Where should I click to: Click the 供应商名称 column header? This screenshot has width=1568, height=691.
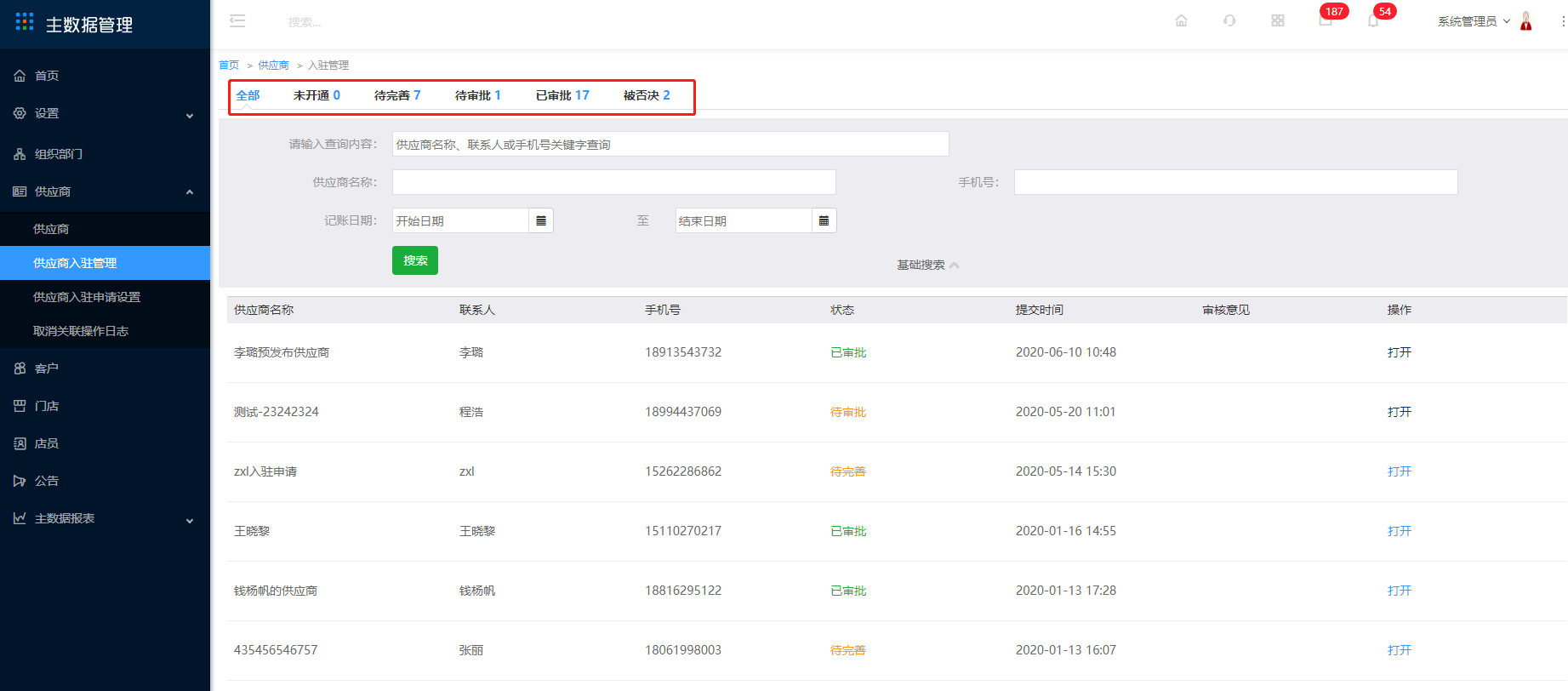pos(264,310)
